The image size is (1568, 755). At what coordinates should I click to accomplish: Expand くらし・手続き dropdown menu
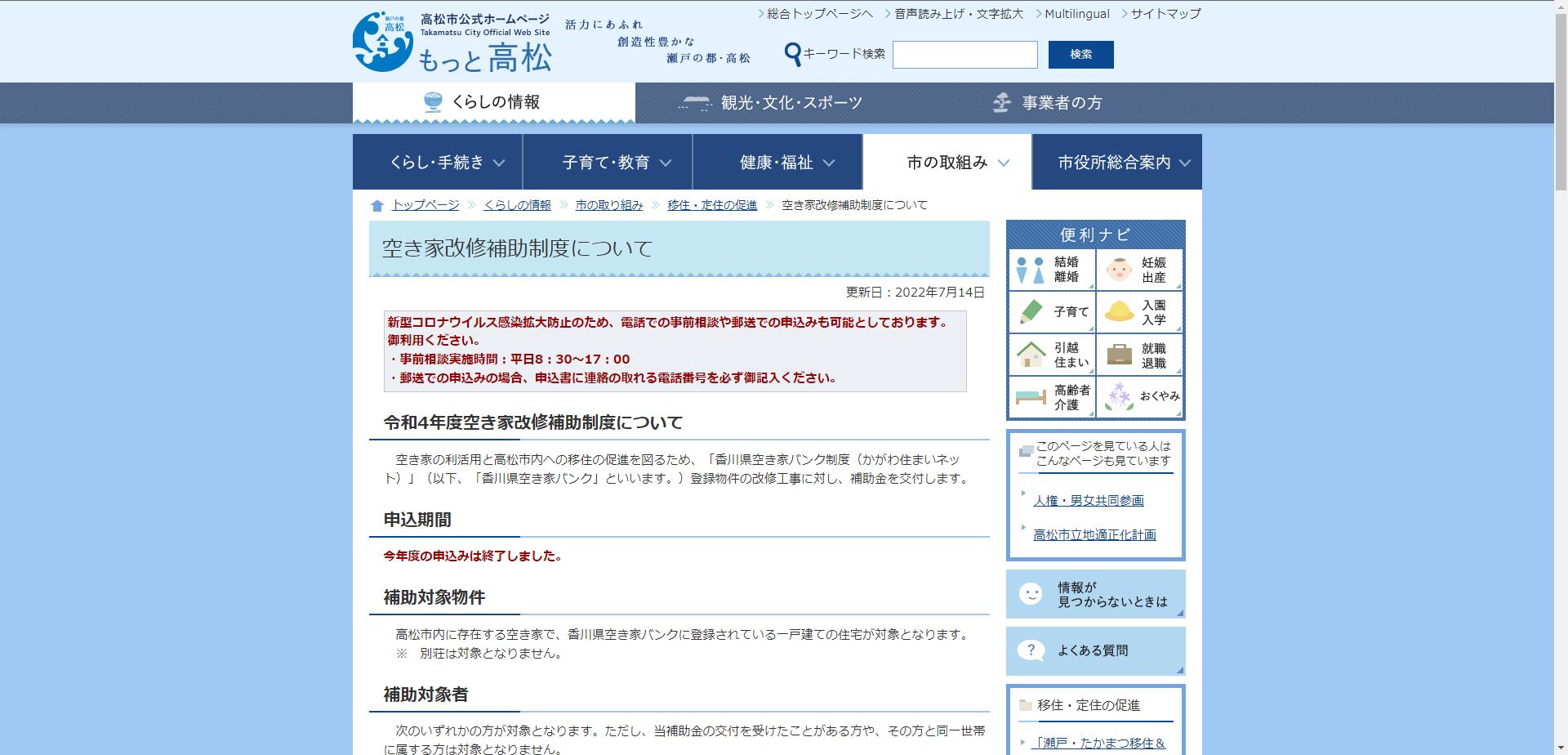(438, 162)
